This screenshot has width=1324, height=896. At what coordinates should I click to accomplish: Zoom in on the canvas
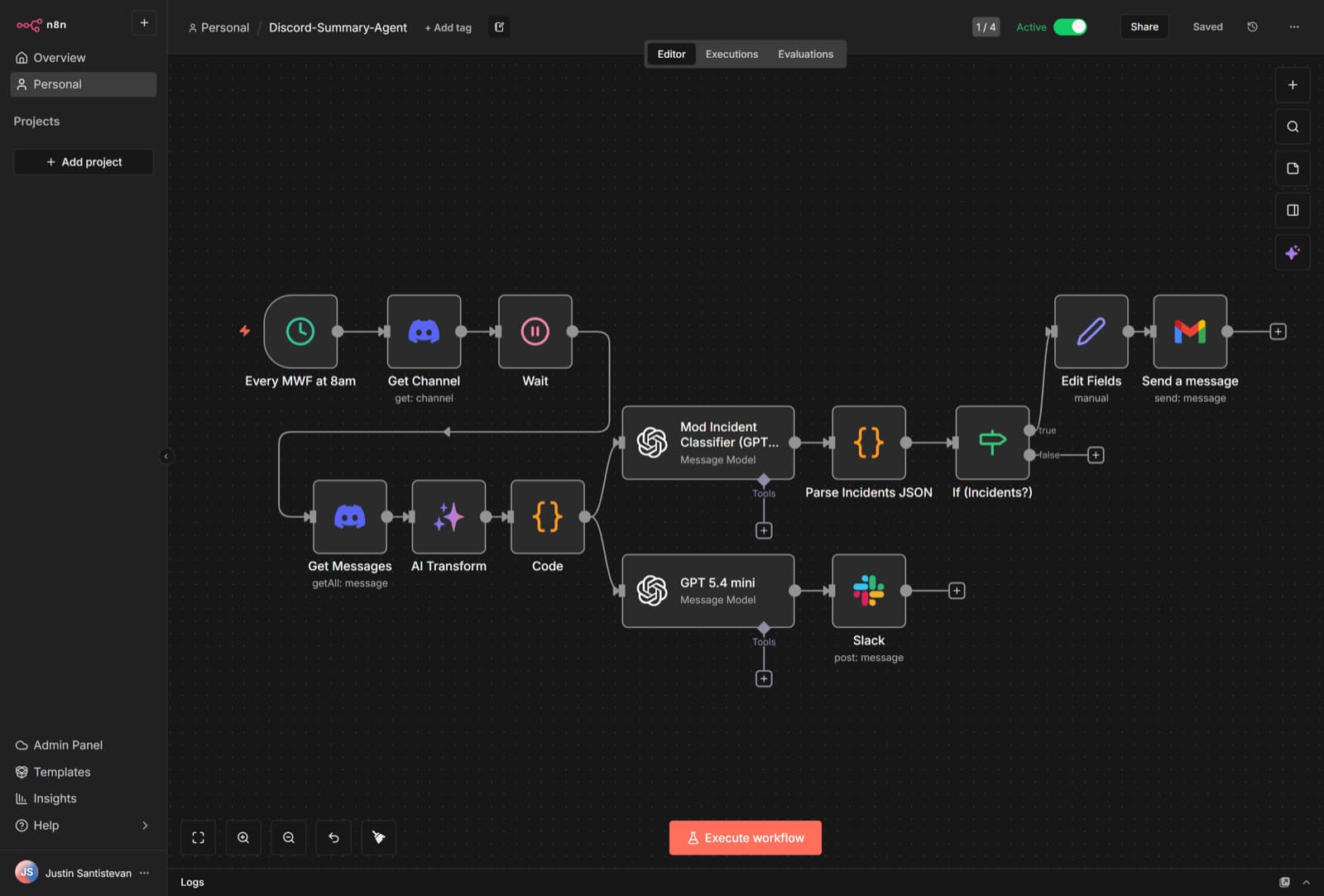click(243, 837)
